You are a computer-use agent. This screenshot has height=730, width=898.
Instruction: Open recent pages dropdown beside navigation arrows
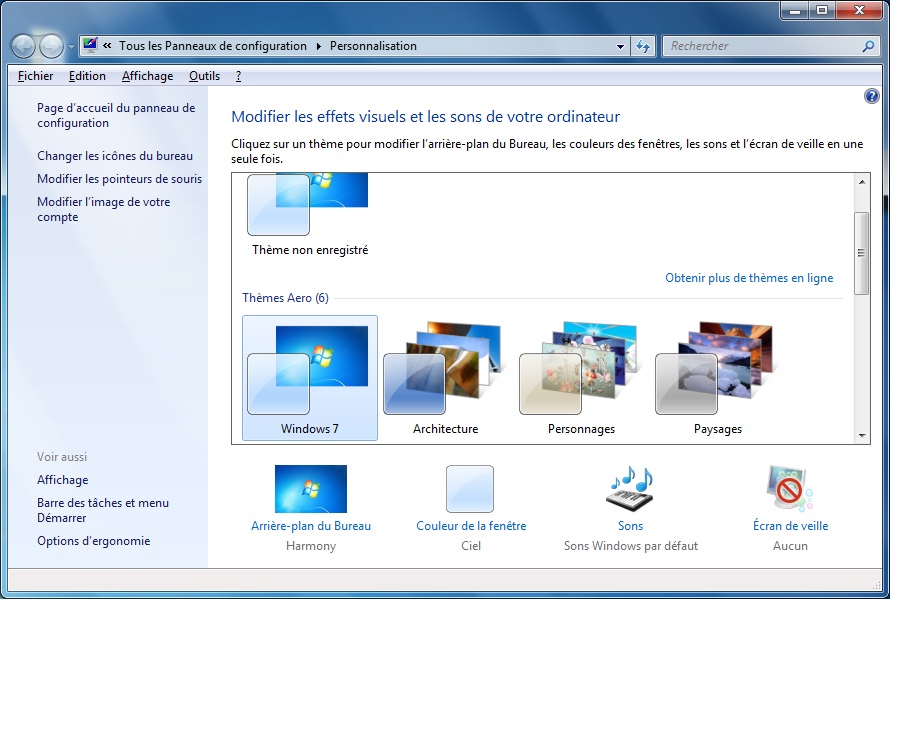[71, 46]
